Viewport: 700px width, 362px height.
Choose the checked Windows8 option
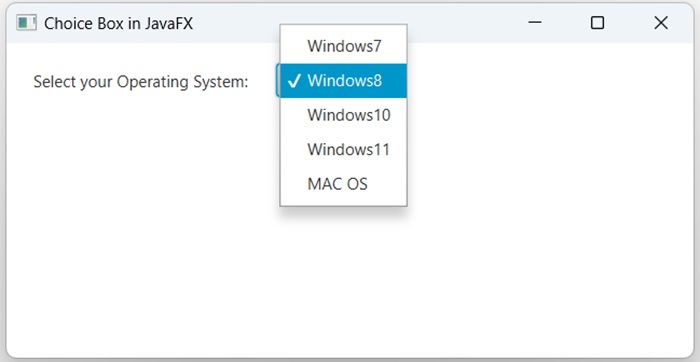tap(343, 81)
